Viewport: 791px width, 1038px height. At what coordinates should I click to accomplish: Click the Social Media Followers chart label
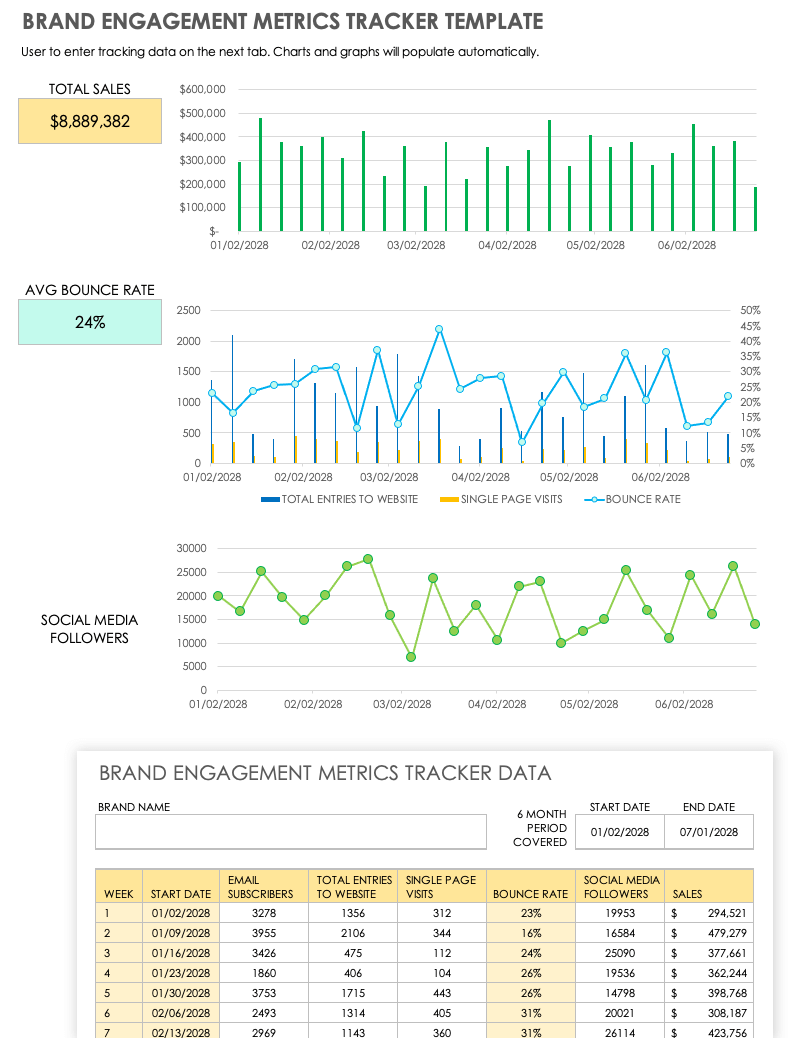(x=89, y=629)
